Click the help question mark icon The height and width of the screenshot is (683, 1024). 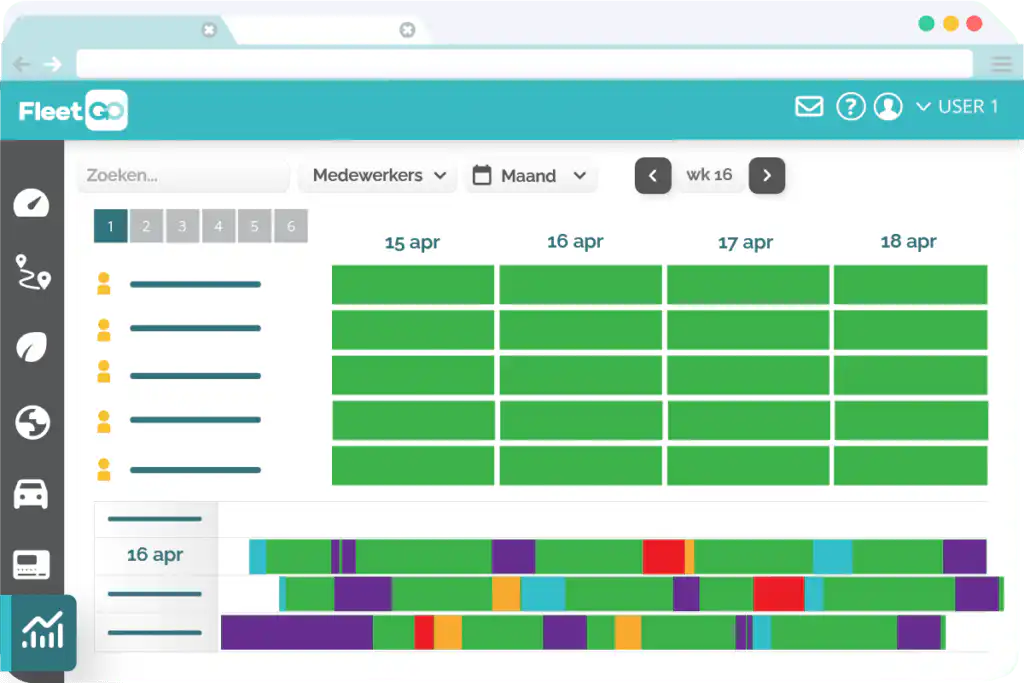click(850, 106)
